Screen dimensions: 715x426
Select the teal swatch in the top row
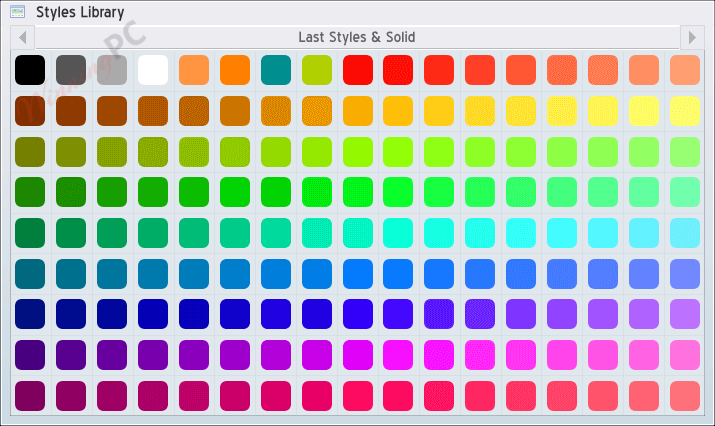(276, 70)
